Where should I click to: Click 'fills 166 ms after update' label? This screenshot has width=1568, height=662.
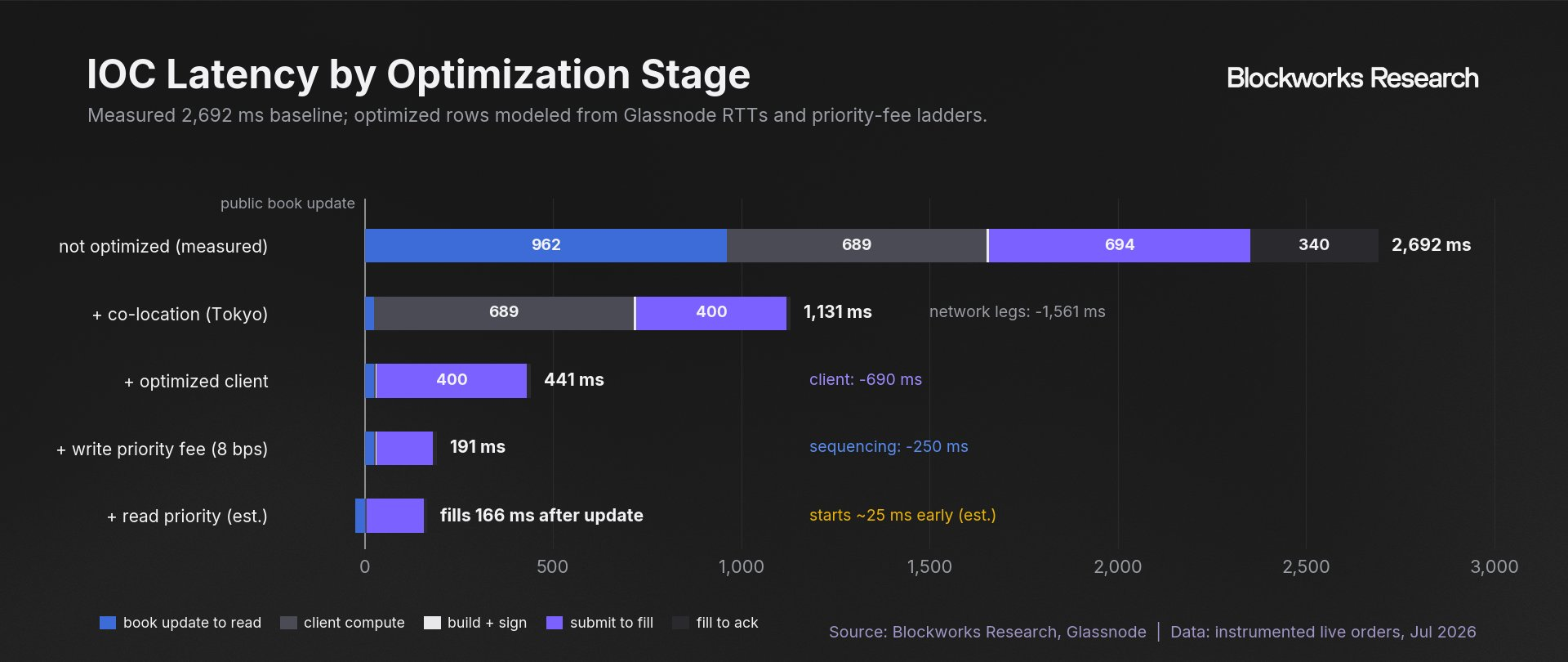[x=541, y=516]
